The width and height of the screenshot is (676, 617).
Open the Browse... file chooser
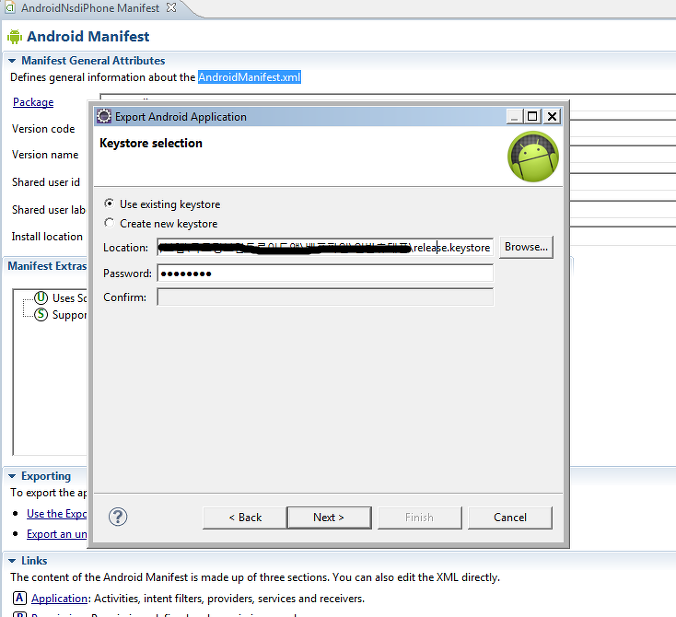coord(526,247)
